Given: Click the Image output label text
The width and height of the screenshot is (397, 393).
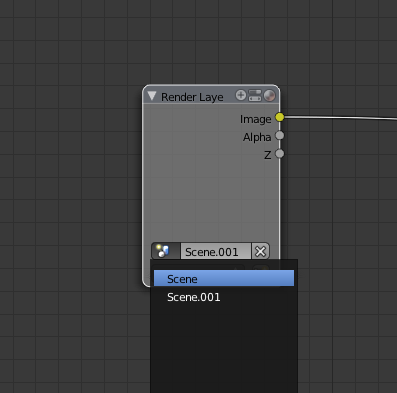Looking at the screenshot, I should [255, 119].
